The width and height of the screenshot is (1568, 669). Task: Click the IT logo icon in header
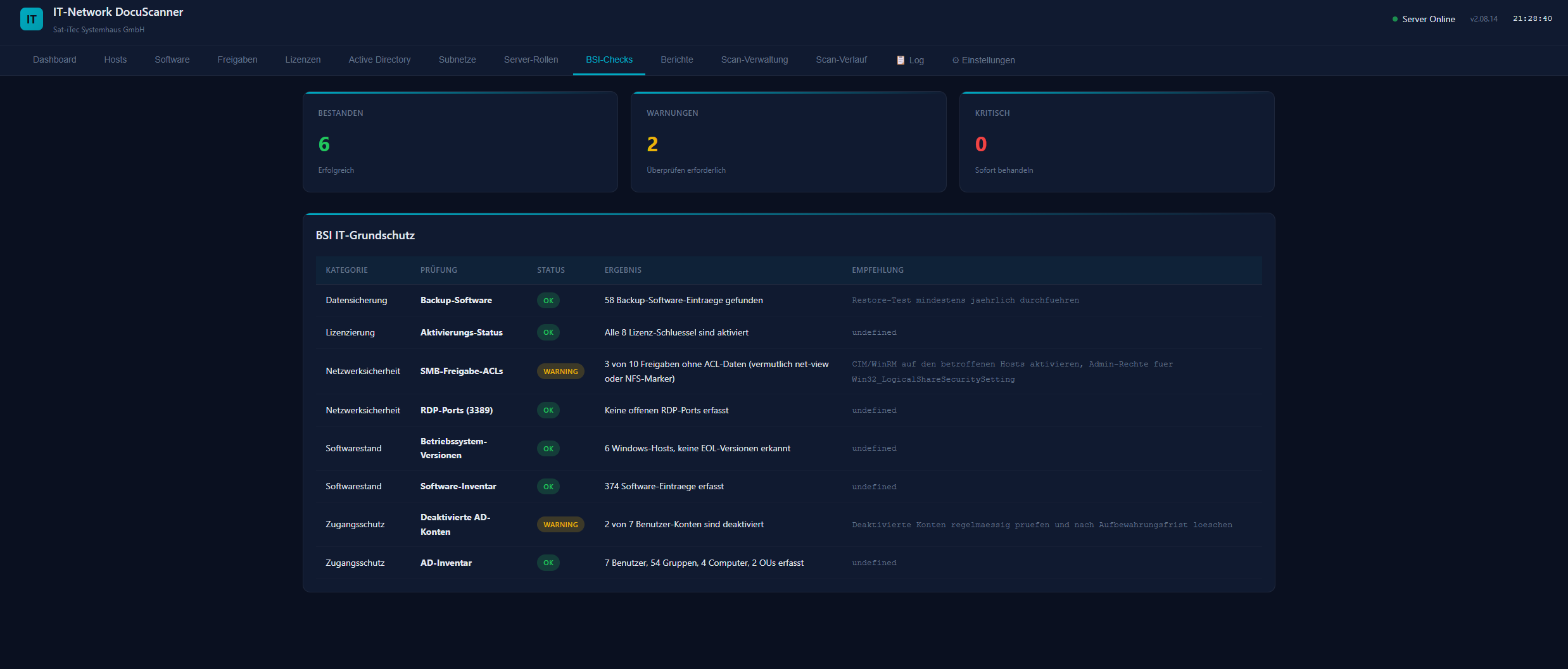click(31, 19)
